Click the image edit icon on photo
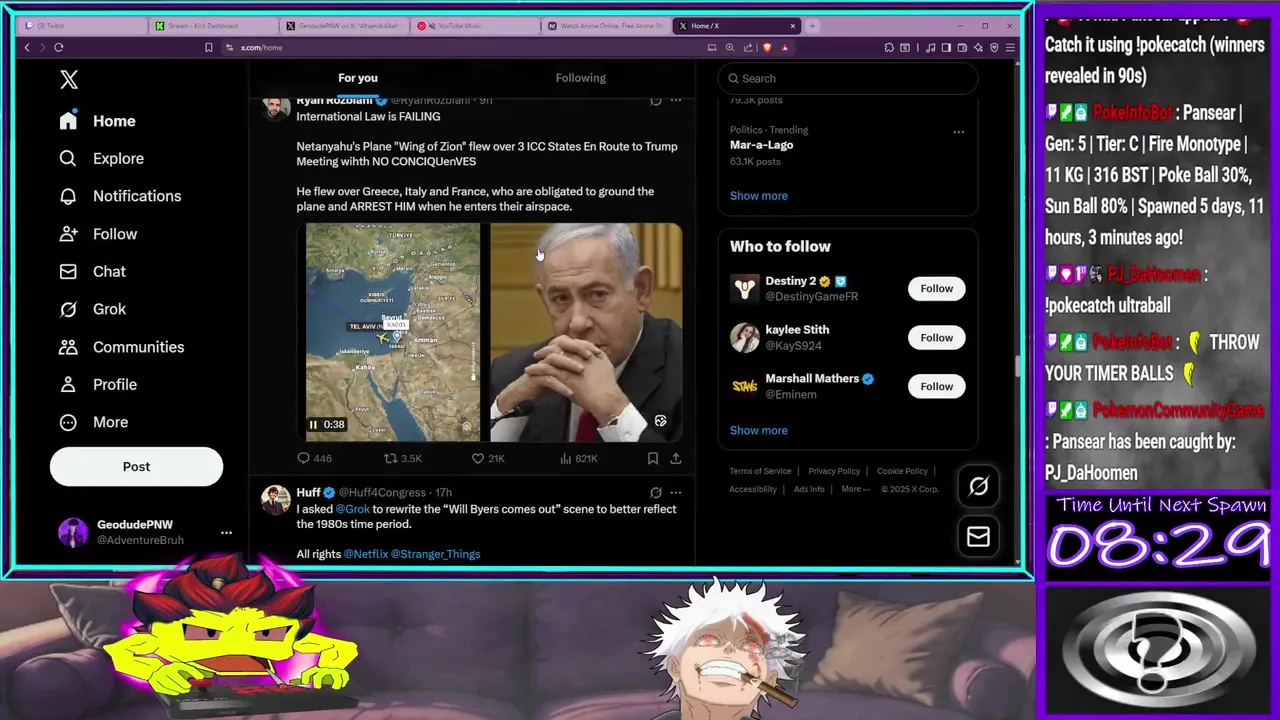Viewport: 1280px width, 720px height. pos(660,421)
